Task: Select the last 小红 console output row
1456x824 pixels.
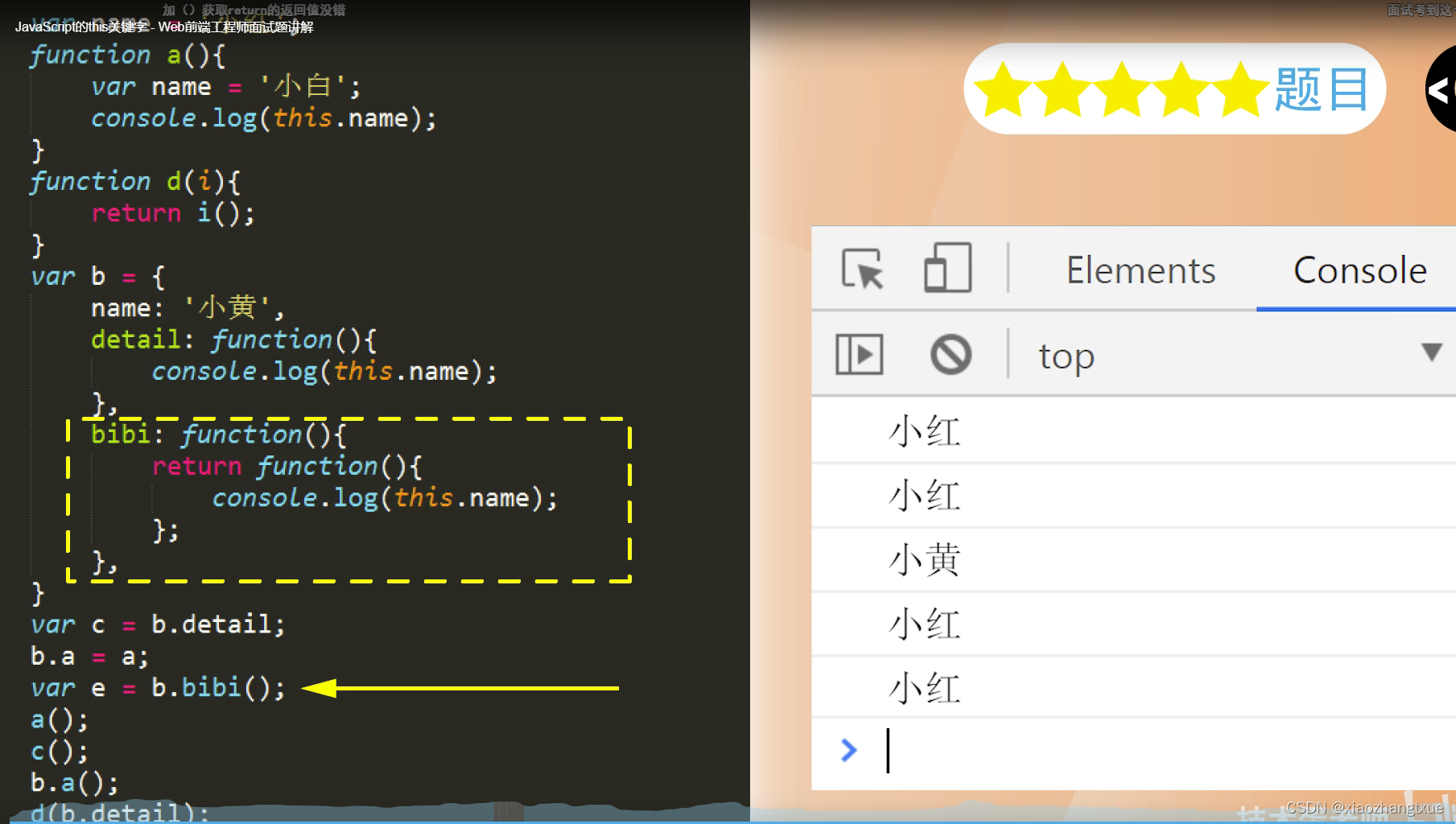Action: pyautogui.click(x=1133, y=689)
